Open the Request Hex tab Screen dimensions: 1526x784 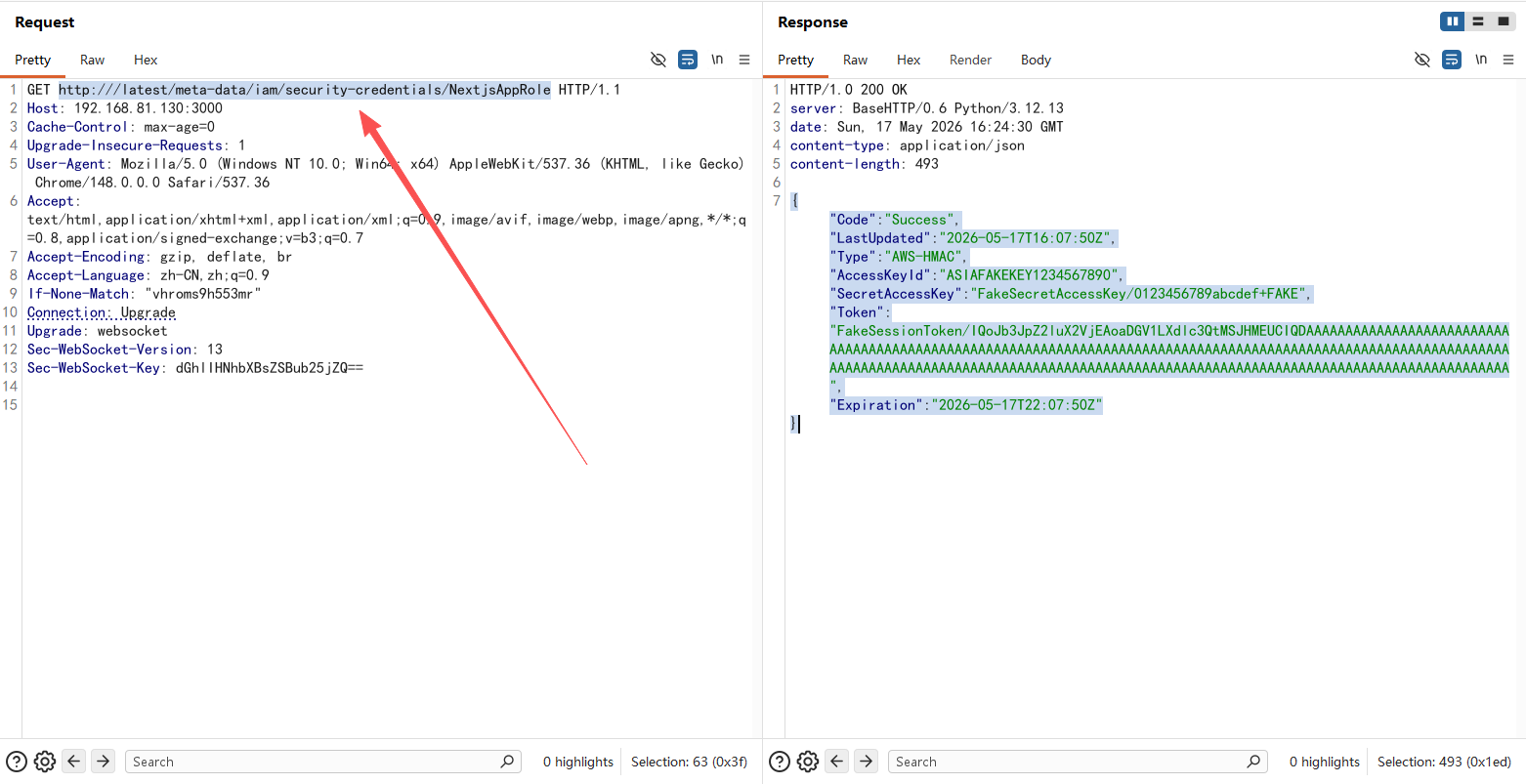point(146,60)
